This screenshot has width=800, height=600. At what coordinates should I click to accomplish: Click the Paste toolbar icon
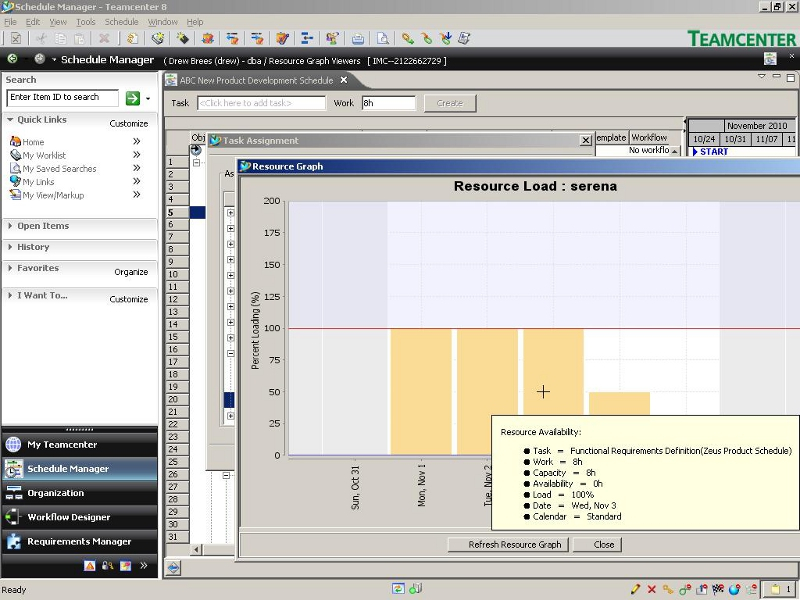tap(79, 38)
